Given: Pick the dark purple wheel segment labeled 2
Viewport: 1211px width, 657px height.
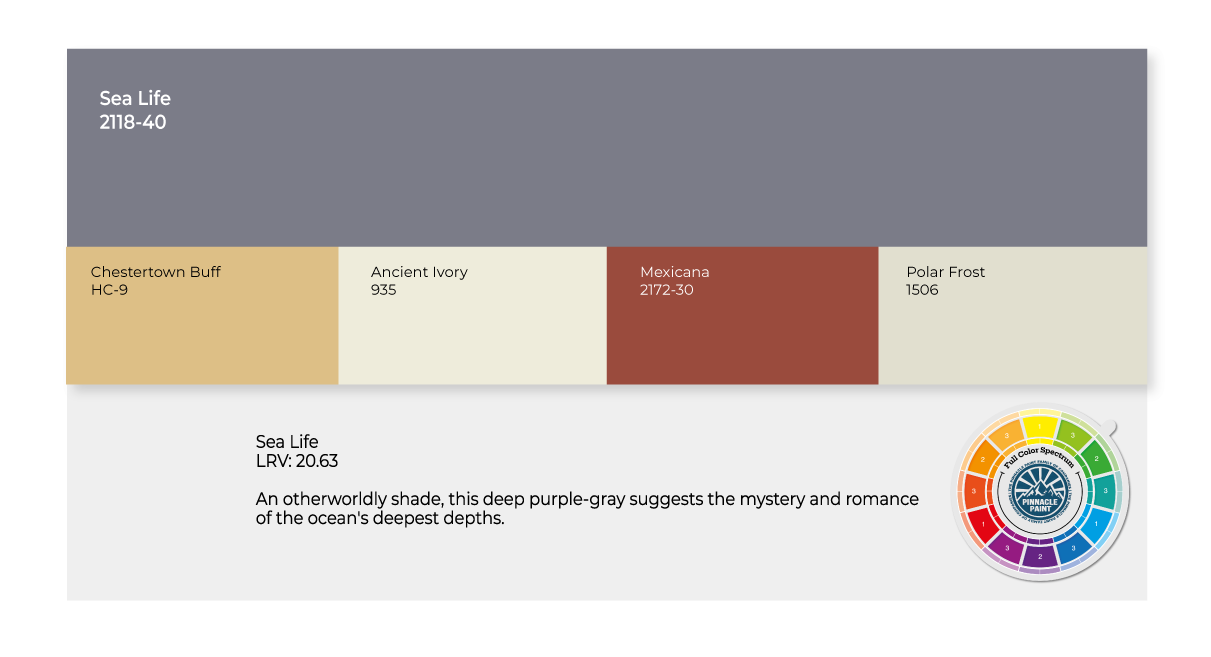Looking at the screenshot, I should tap(1040, 557).
